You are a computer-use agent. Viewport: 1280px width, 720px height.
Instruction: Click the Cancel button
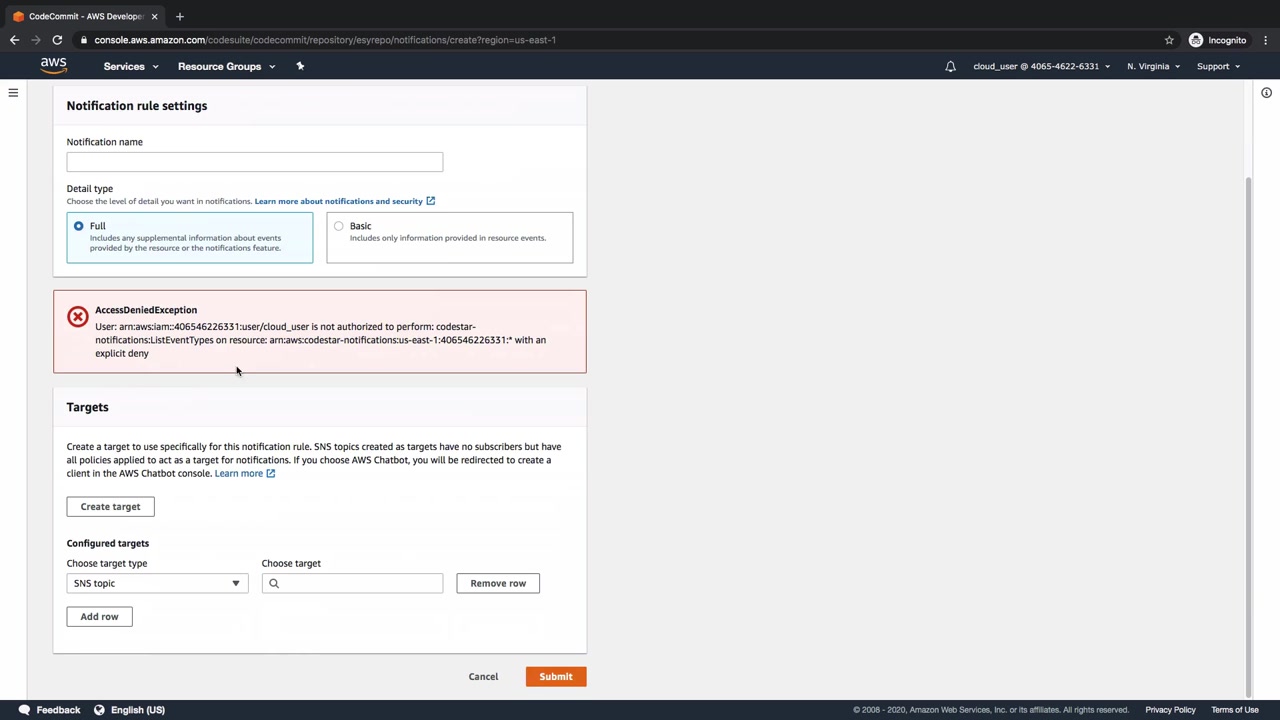point(483,677)
